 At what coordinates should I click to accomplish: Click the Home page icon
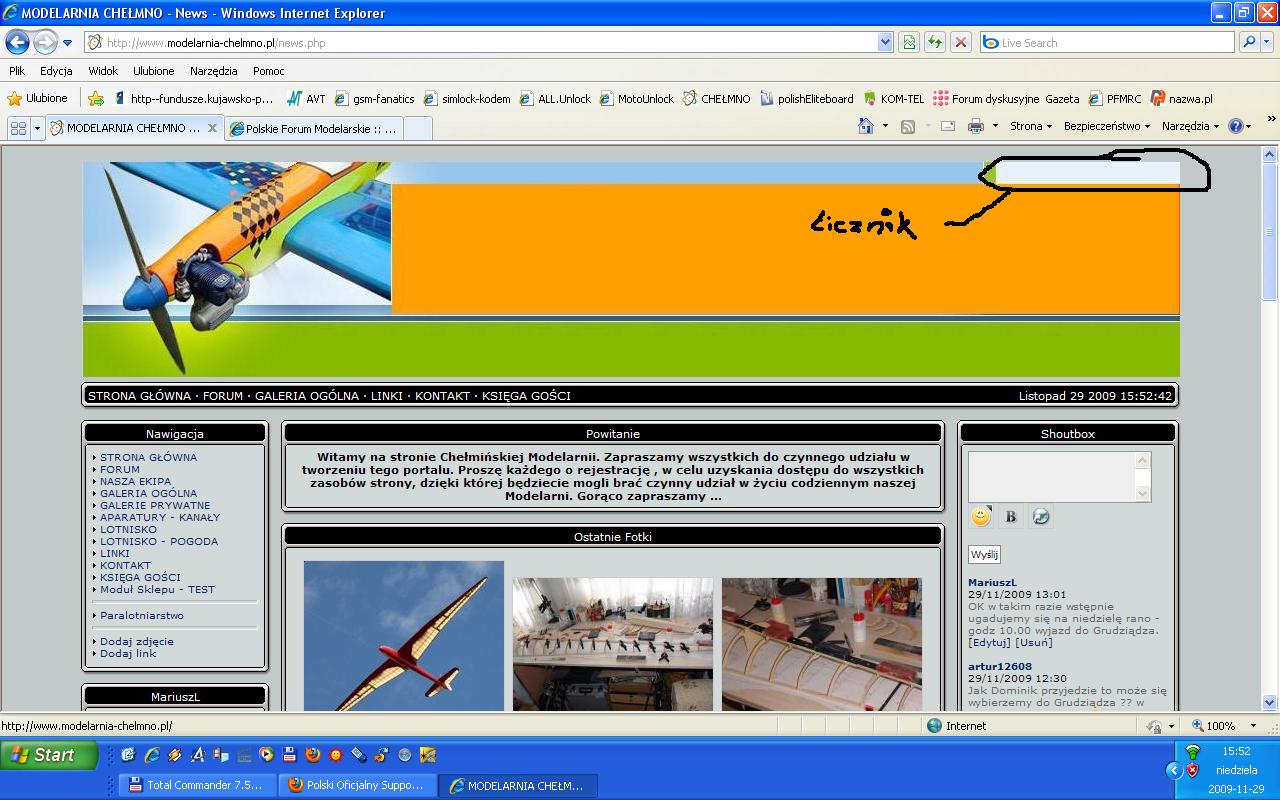point(866,126)
